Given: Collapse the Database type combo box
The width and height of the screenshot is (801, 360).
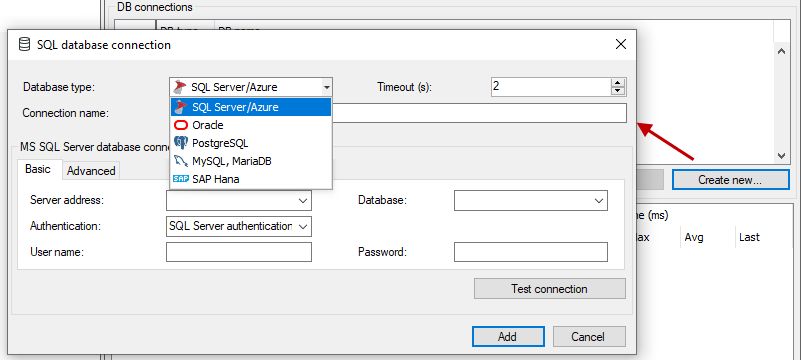Looking at the screenshot, I should click(326, 87).
